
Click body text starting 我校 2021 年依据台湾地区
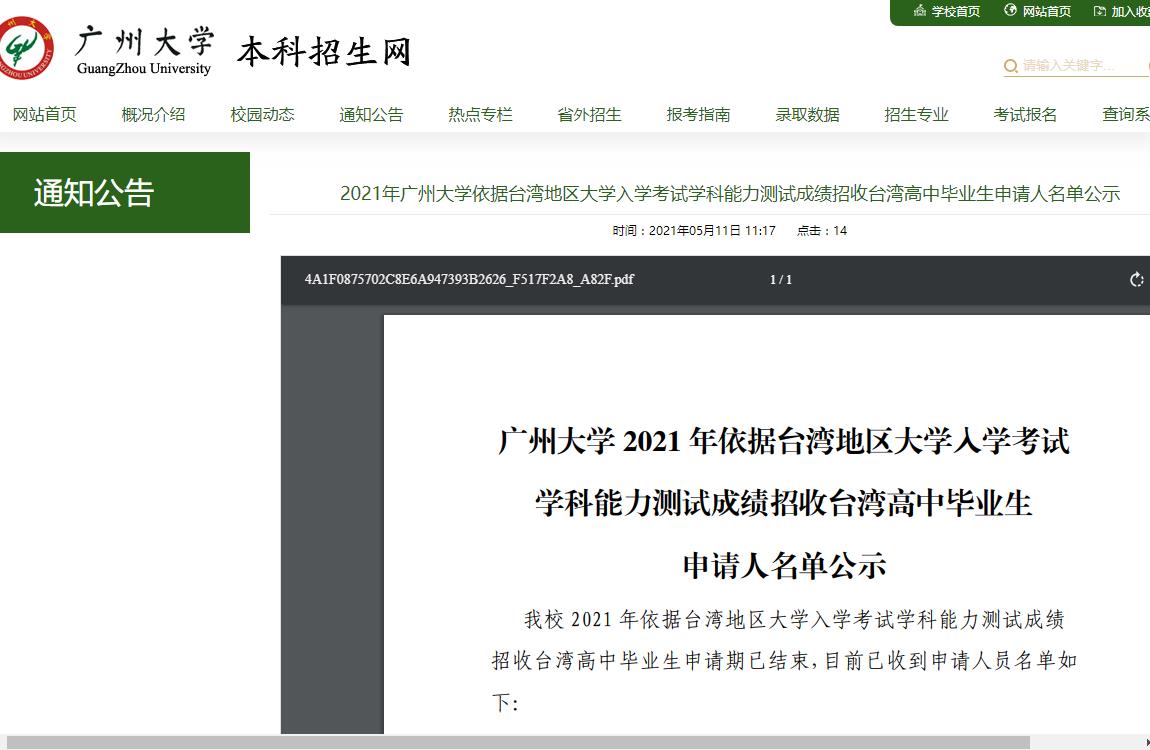(x=794, y=620)
